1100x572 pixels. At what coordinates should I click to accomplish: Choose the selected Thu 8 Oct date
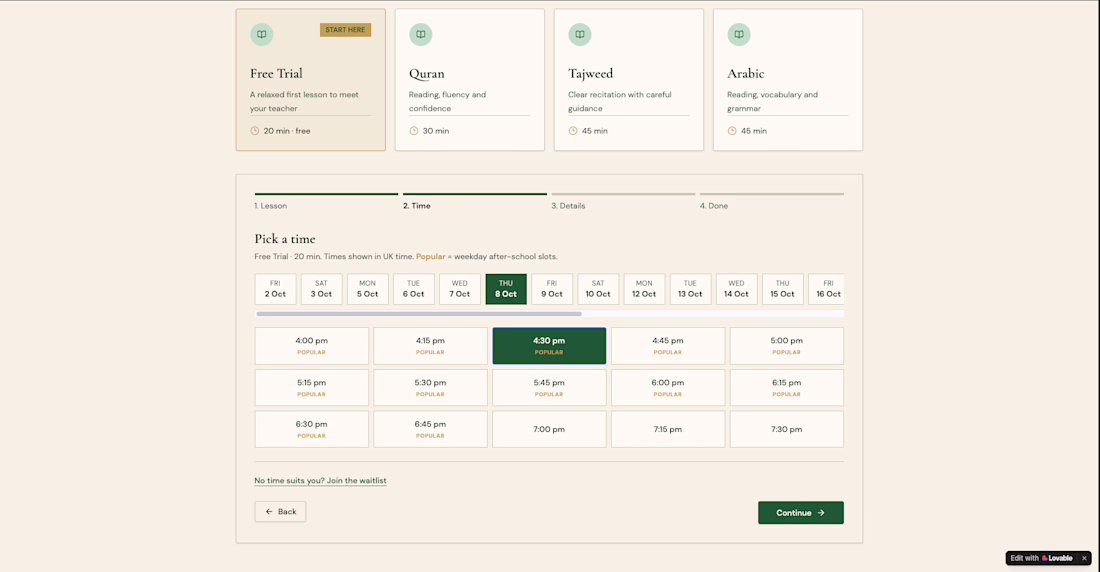(506, 289)
